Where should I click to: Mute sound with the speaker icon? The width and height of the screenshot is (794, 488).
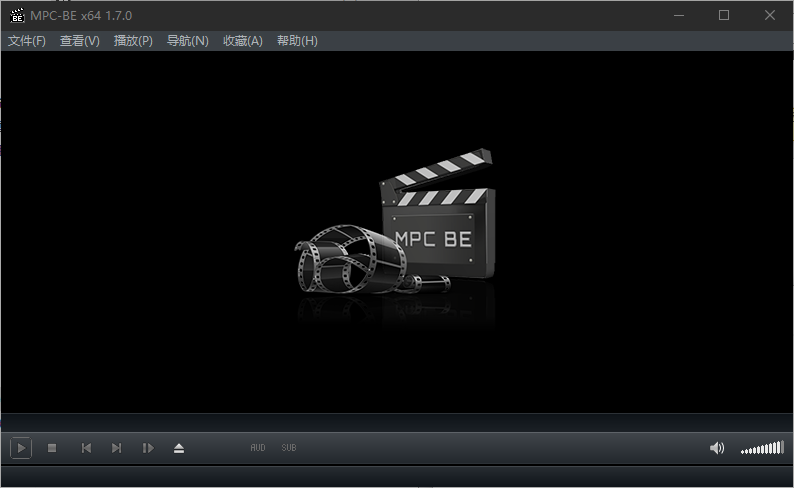(x=717, y=448)
